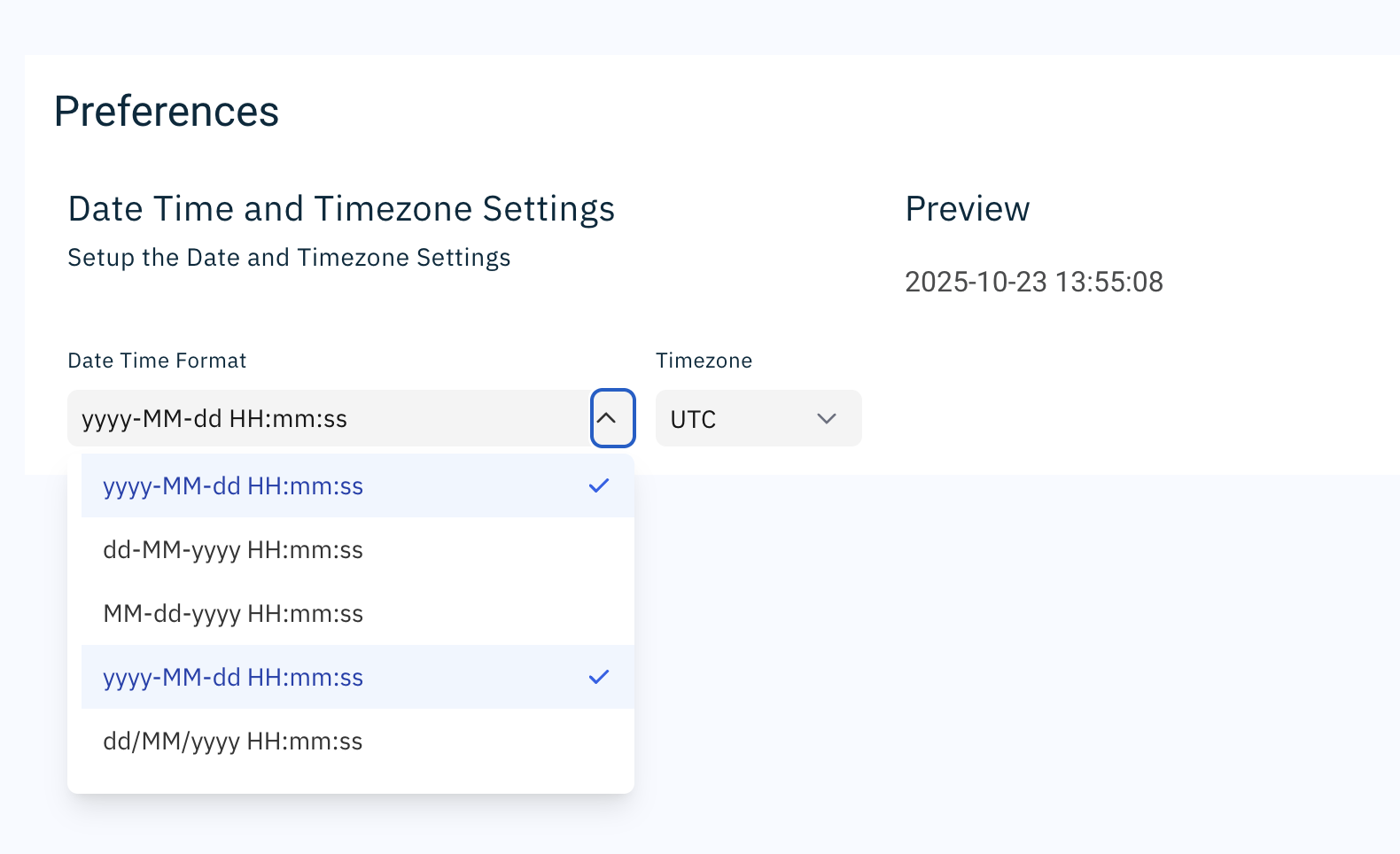Screen dimensions: 1400x854
Task: Click the UTC text in the Timezone box
Action: point(693,420)
